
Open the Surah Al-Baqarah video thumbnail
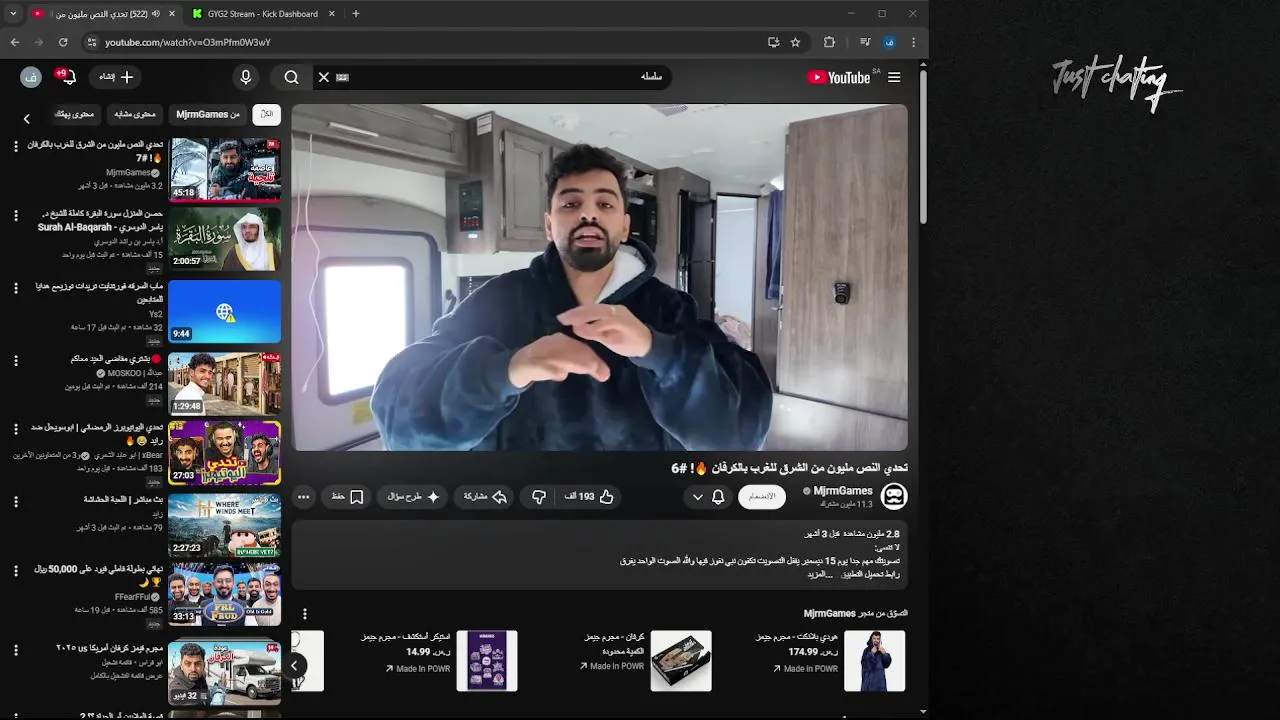coord(224,240)
